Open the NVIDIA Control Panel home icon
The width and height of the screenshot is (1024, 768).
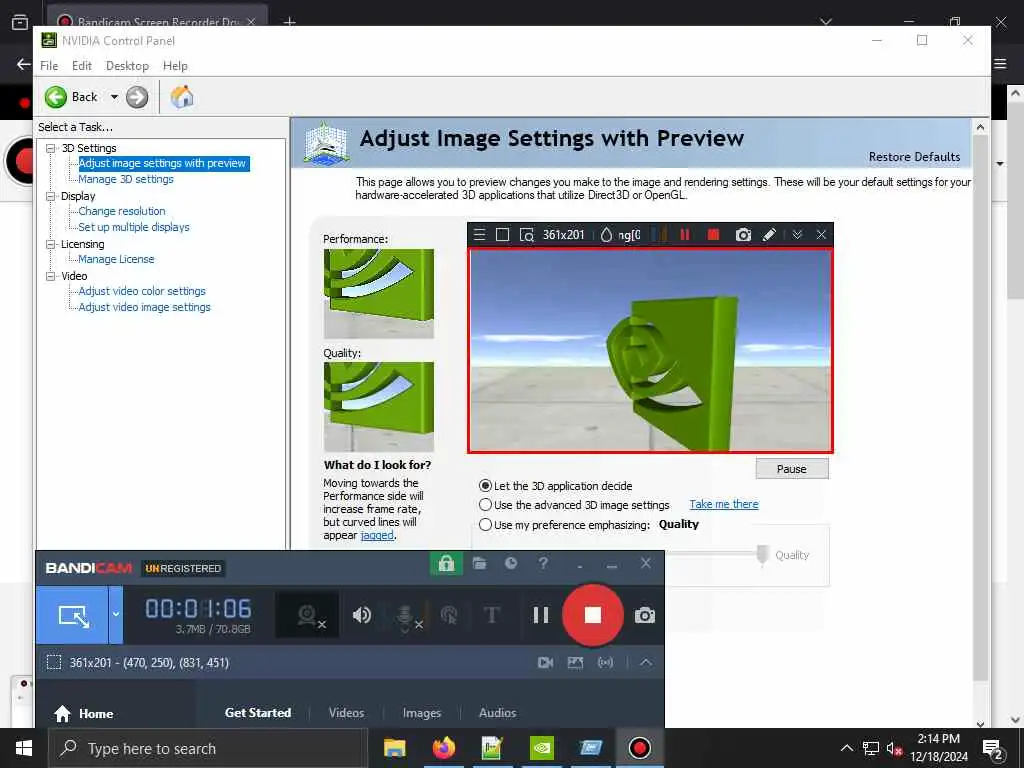[182, 97]
